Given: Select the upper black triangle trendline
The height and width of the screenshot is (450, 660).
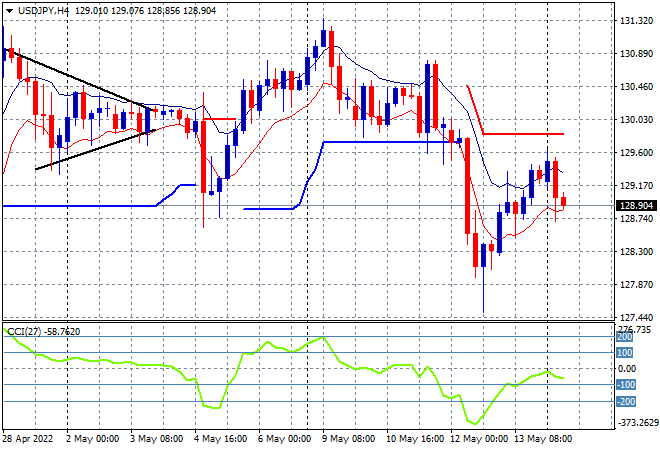Looking at the screenshot, I should (x=80, y=80).
